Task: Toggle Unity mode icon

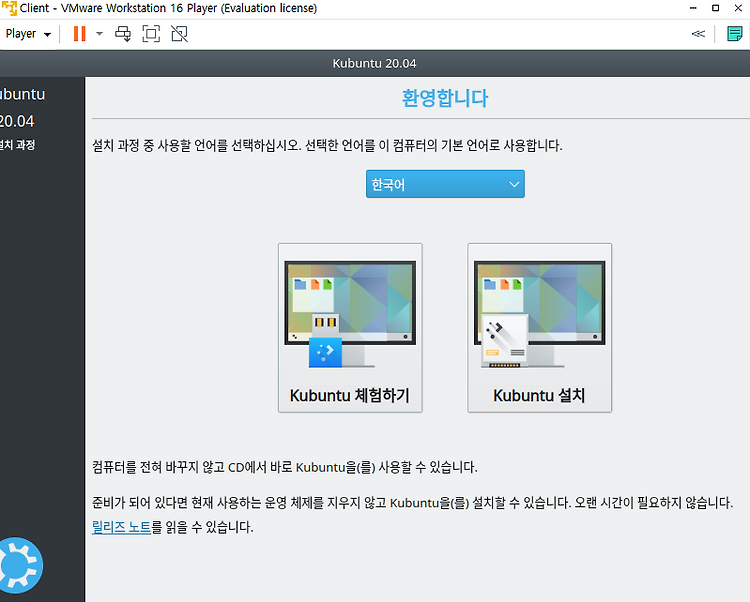Action: tap(179, 34)
